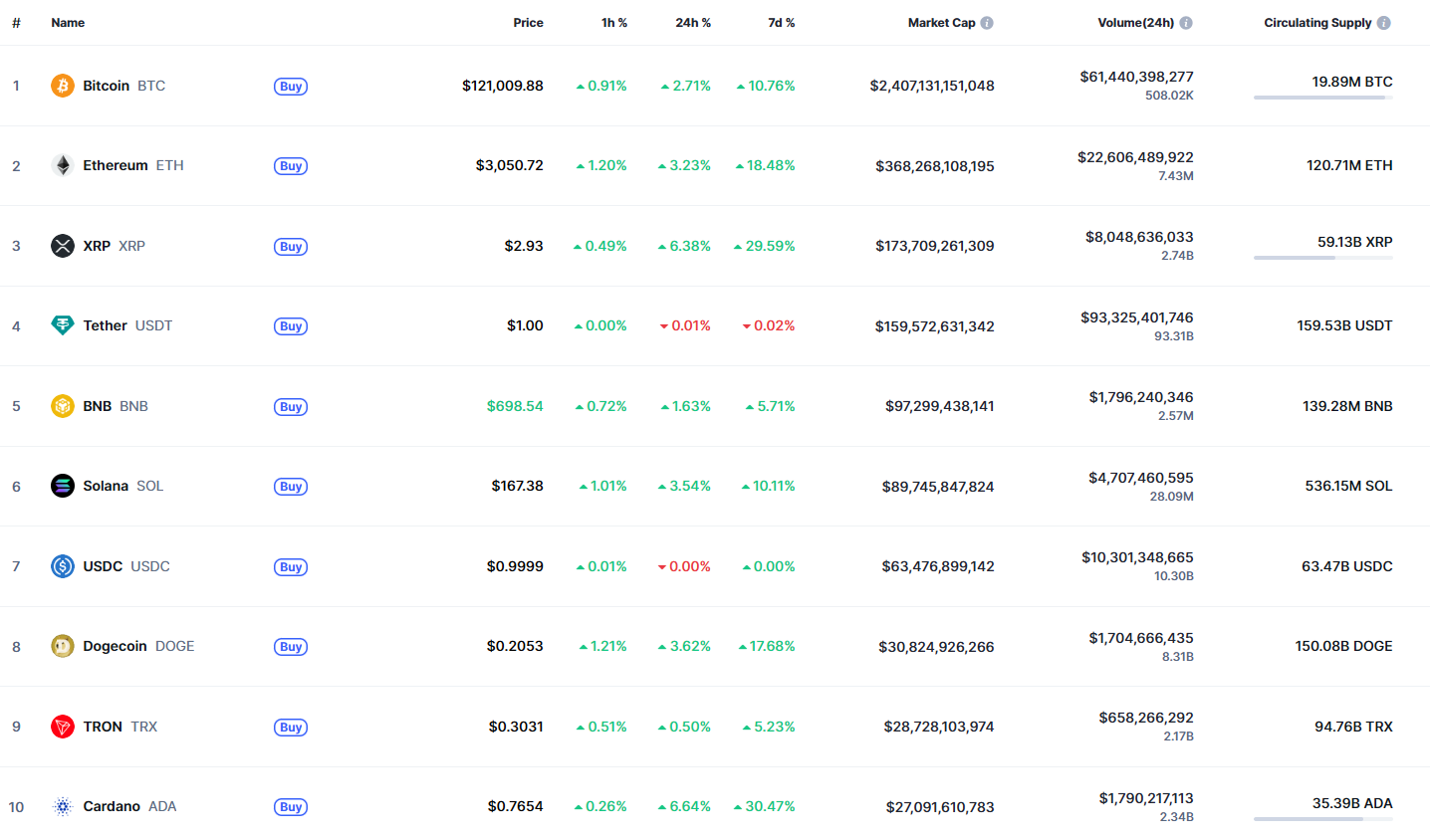The image size is (1430, 840).
Task: Click USDC's price $0.9999
Action: [x=515, y=566]
